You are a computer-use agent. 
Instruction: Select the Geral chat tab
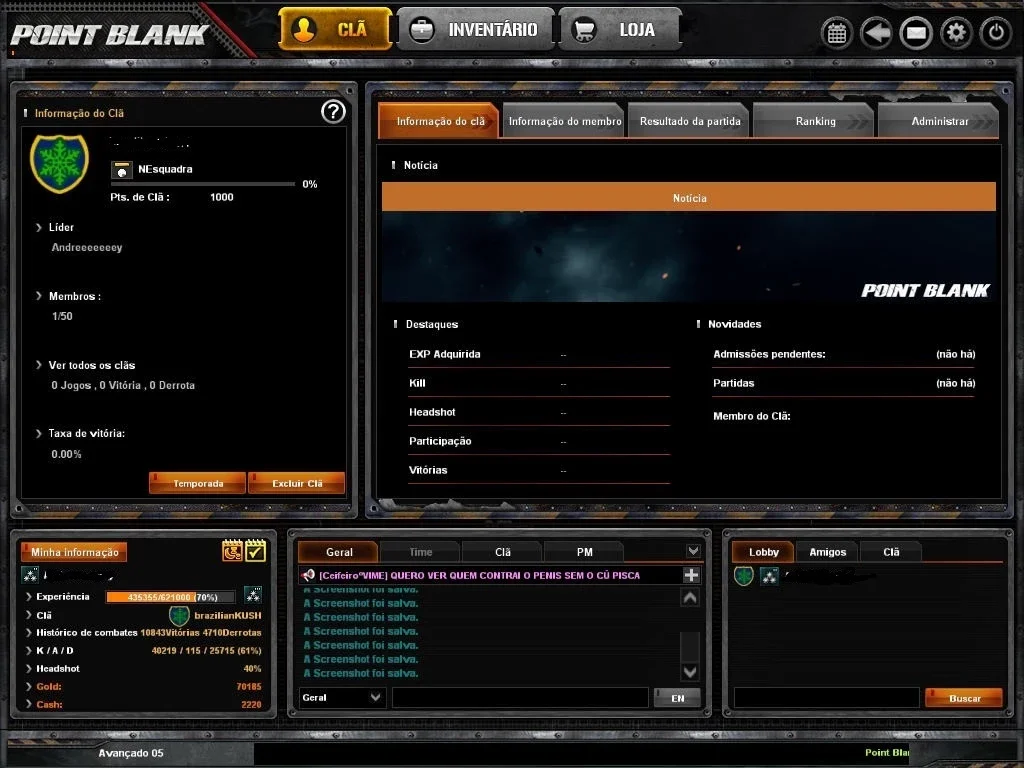338,552
